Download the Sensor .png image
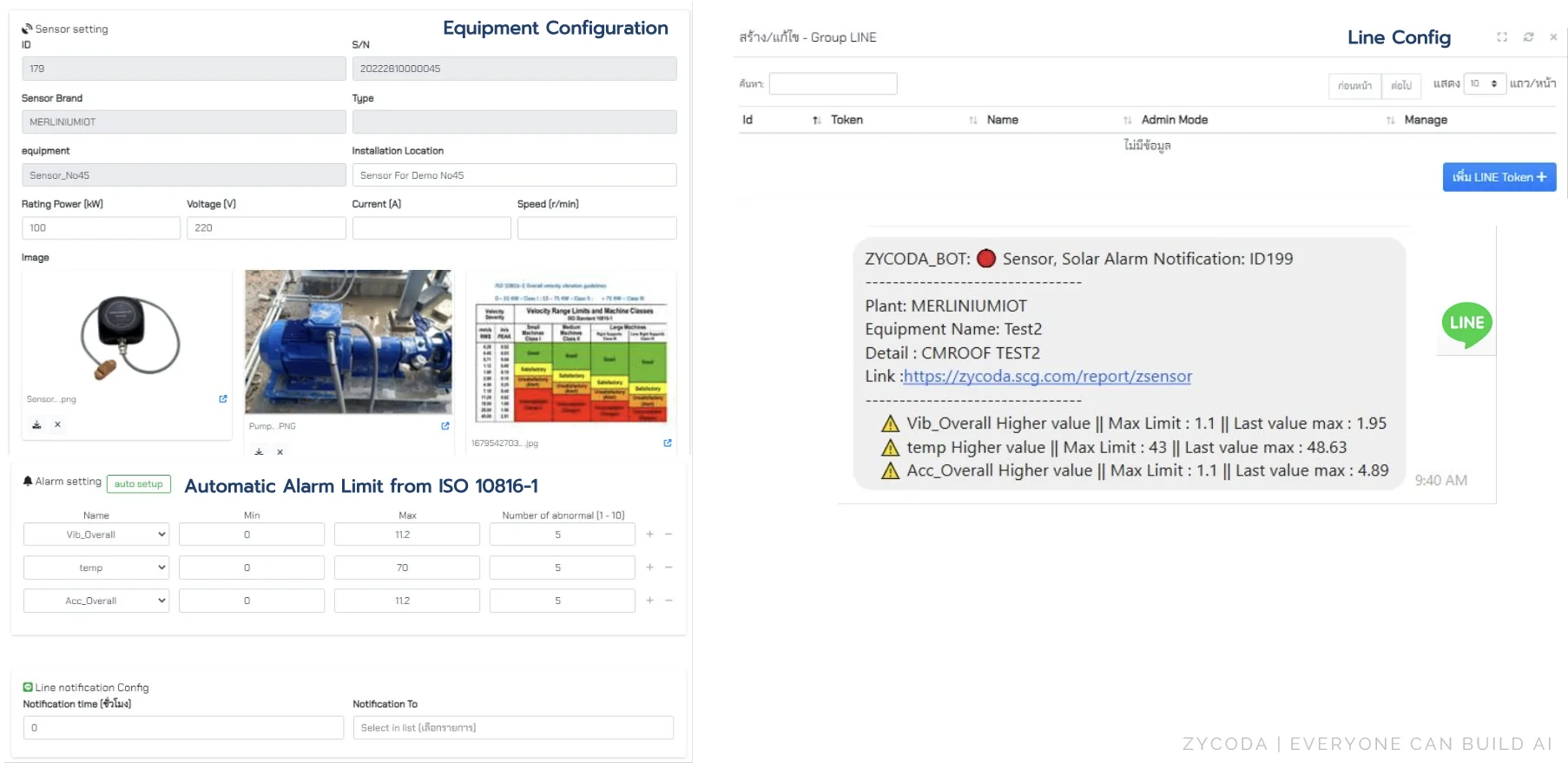 (x=36, y=424)
